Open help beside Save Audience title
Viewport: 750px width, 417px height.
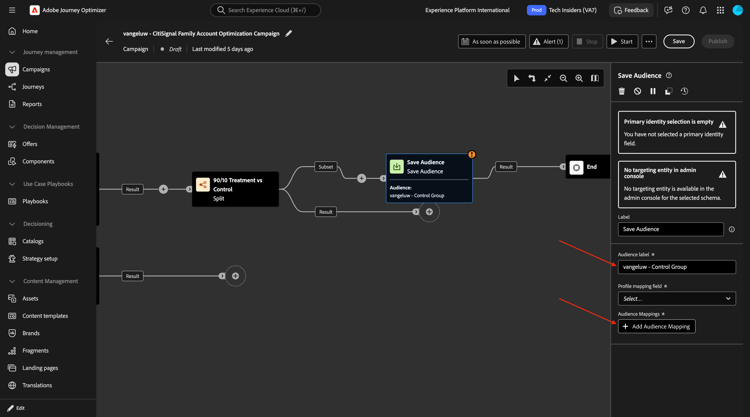point(669,76)
